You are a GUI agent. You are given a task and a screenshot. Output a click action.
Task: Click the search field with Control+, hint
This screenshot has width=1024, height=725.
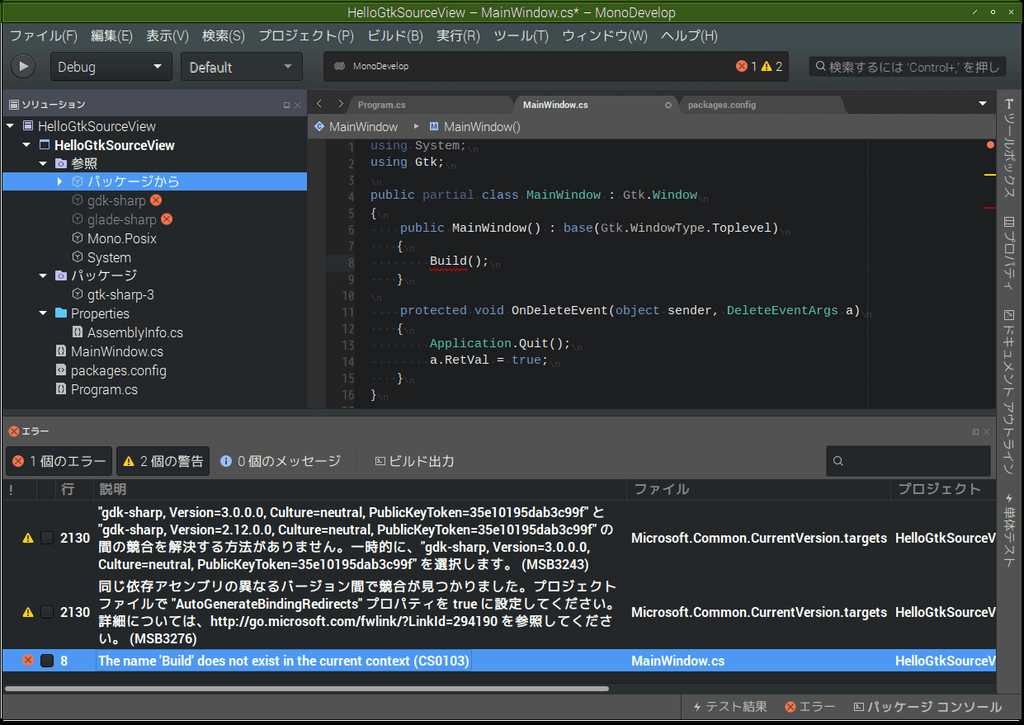click(x=908, y=67)
